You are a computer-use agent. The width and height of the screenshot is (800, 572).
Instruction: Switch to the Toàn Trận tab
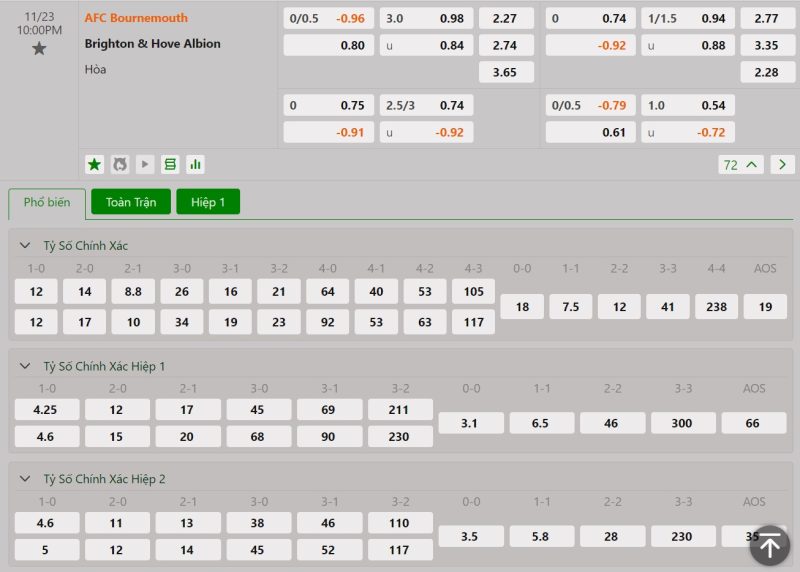tap(131, 202)
